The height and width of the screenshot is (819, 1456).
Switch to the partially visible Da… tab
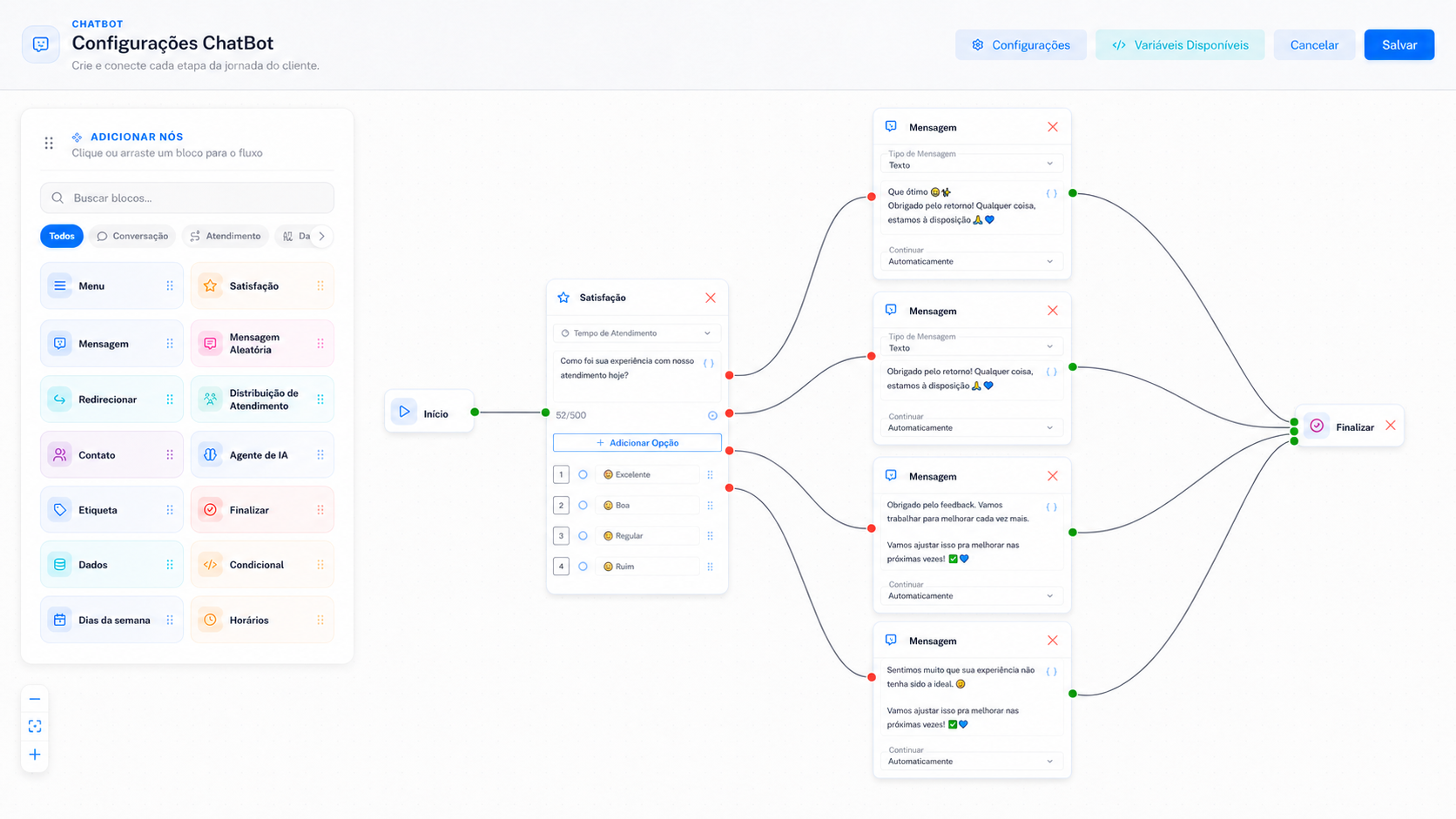coord(296,236)
